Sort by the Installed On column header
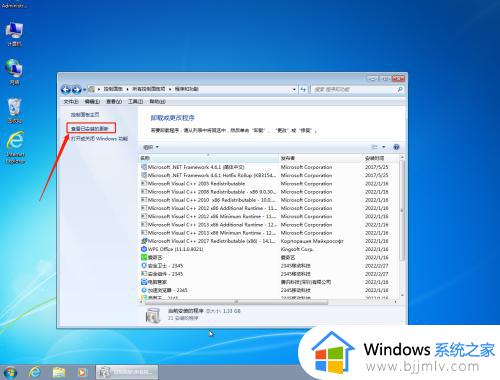 pos(381,158)
